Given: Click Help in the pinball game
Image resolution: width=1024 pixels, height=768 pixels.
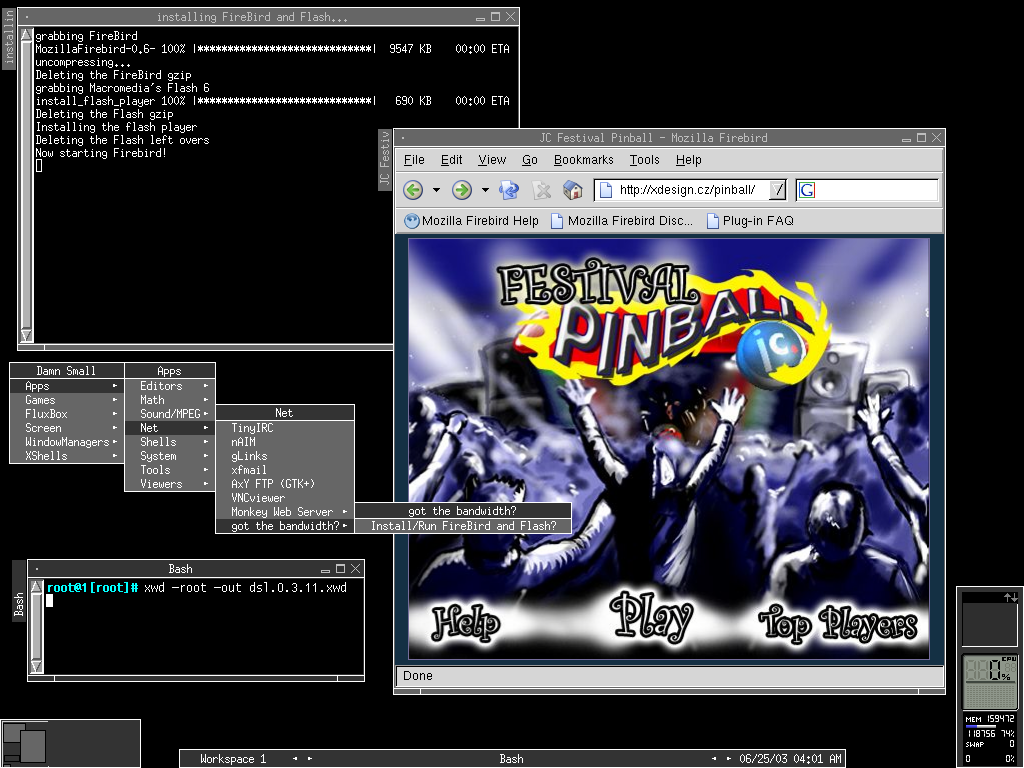Looking at the screenshot, I should click(466, 622).
